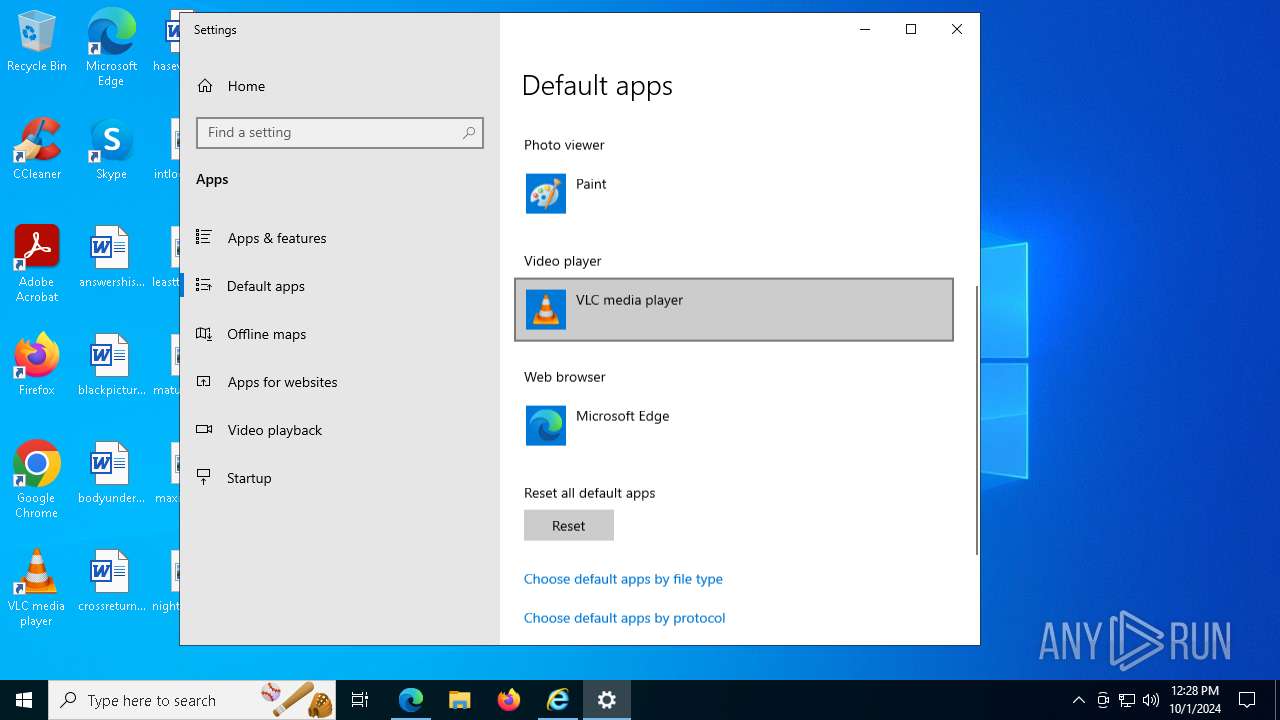Select VLC media player as video player
Screen dimensions: 1280x720
(733, 310)
